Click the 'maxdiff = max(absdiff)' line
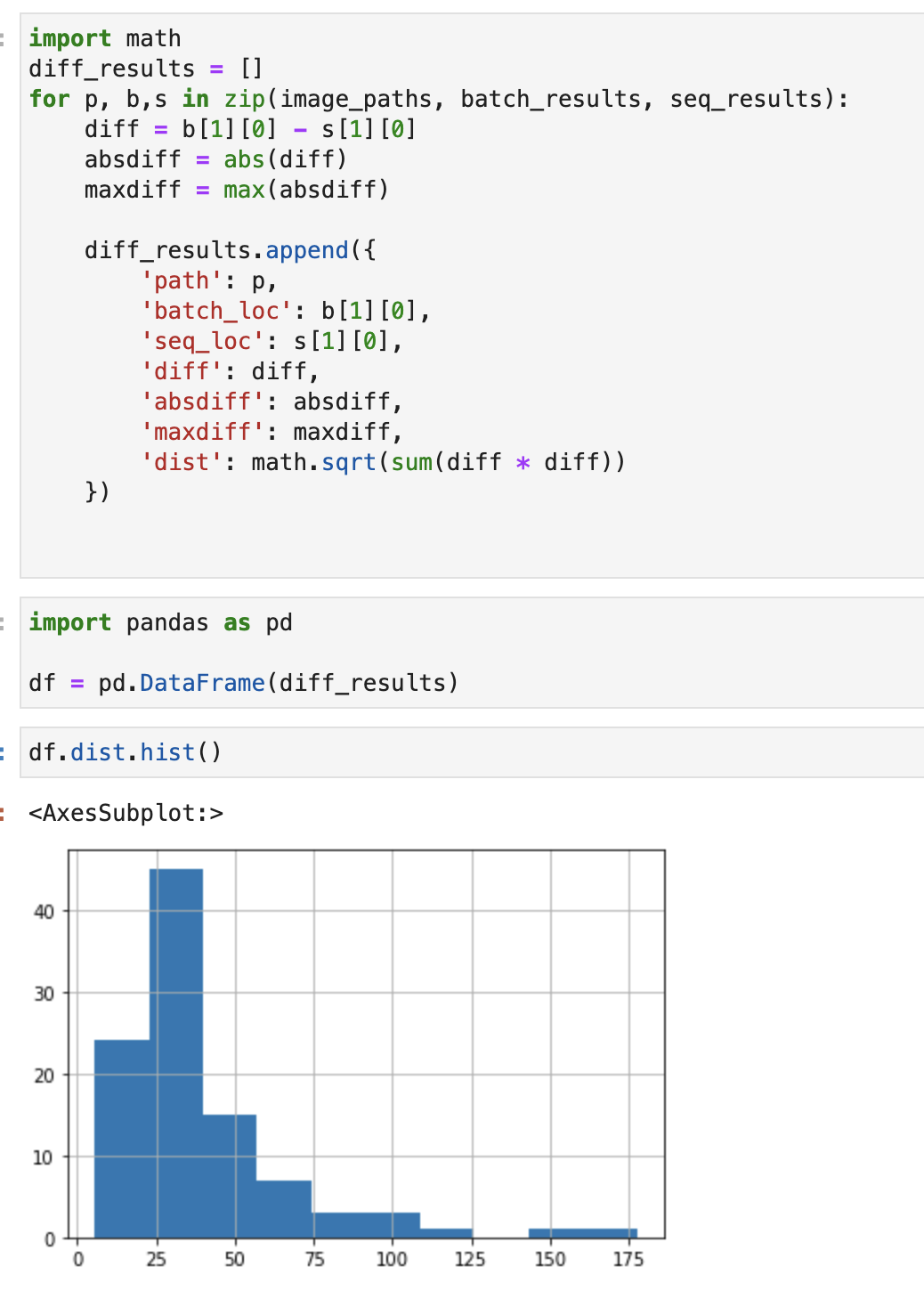Viewport: 924px width, 1291px height. click(x=237, y=190)
